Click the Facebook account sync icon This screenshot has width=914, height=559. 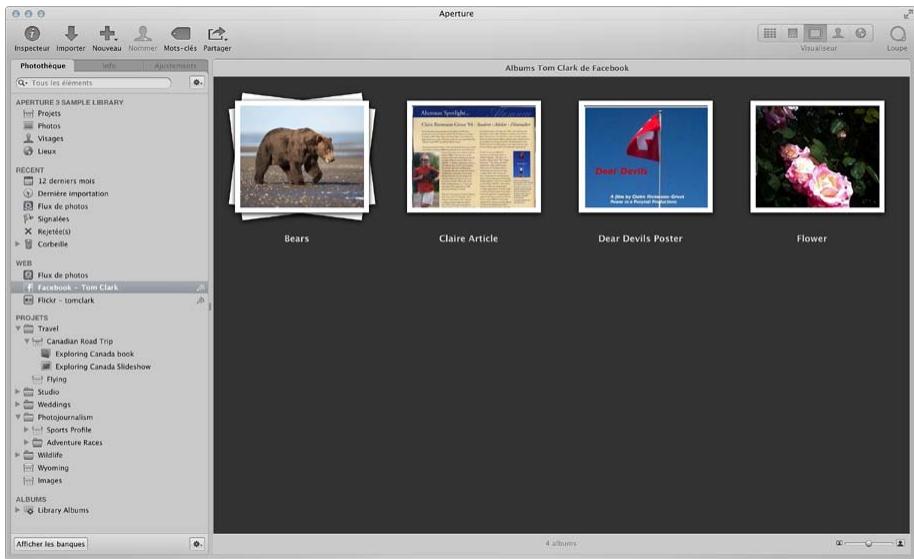click(201, 288)
